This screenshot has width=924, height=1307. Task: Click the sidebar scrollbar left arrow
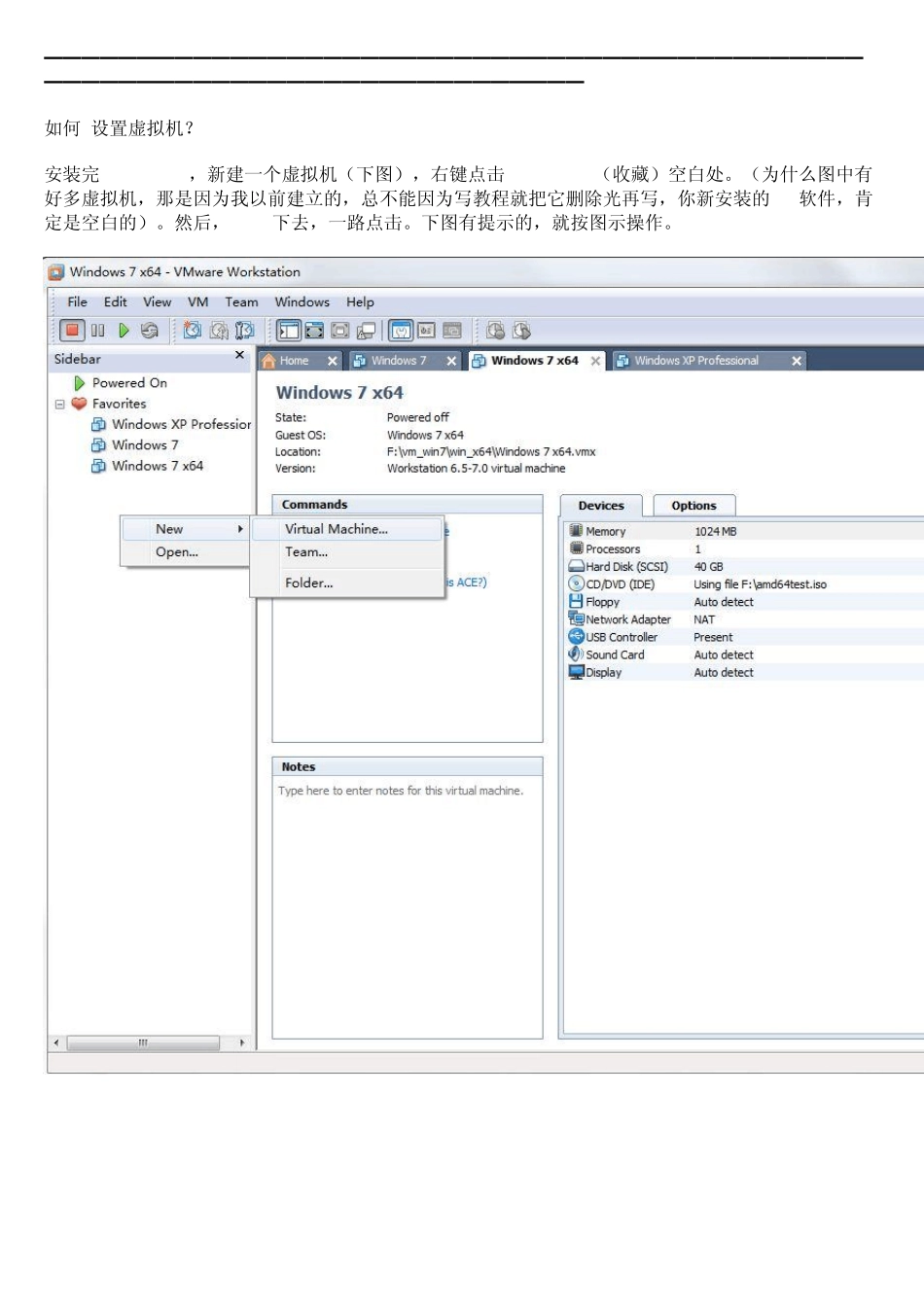point(56,1042)
